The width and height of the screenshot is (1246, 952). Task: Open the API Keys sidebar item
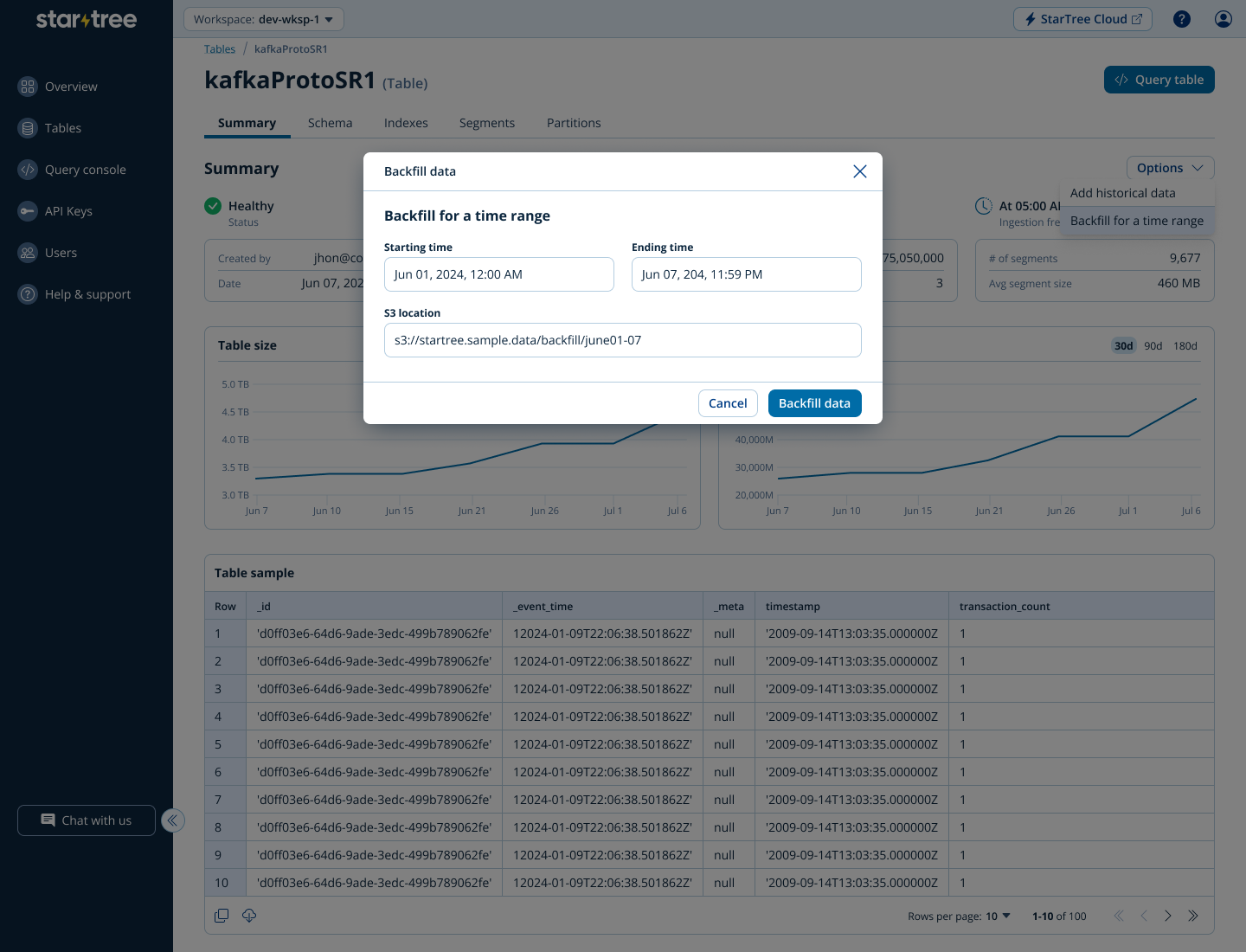pyautogui.click(x=68, y=211)
